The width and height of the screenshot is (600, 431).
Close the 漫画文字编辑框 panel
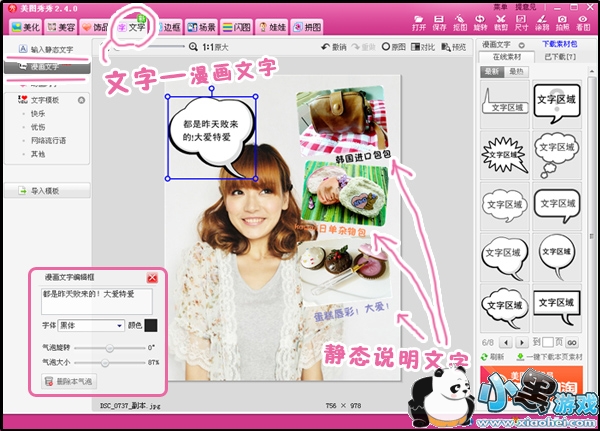(152, 277)
